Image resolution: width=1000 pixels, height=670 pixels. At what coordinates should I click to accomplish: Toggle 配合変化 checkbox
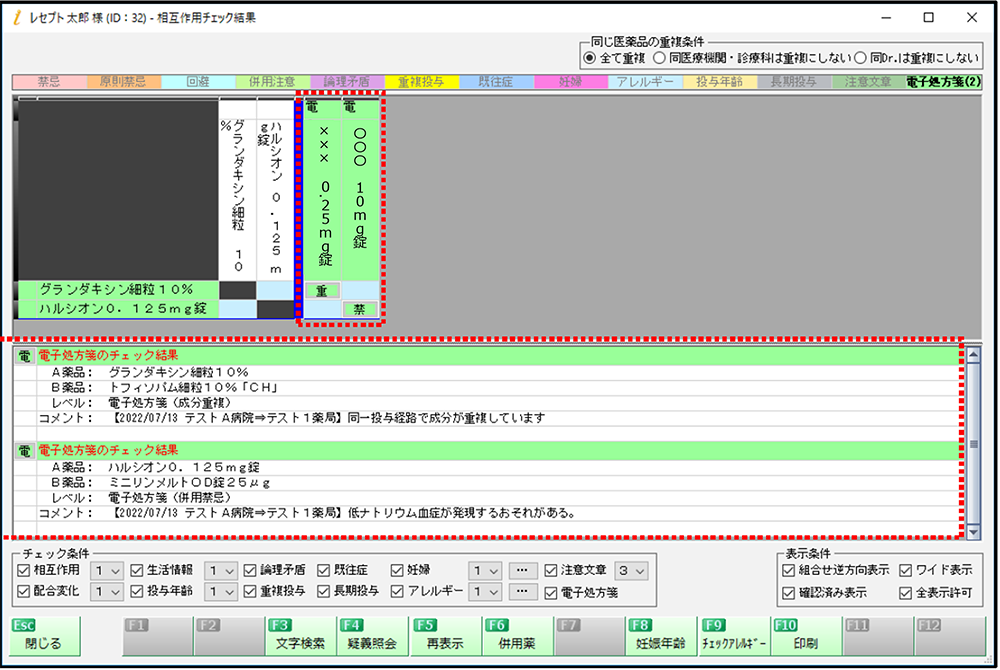24,591
